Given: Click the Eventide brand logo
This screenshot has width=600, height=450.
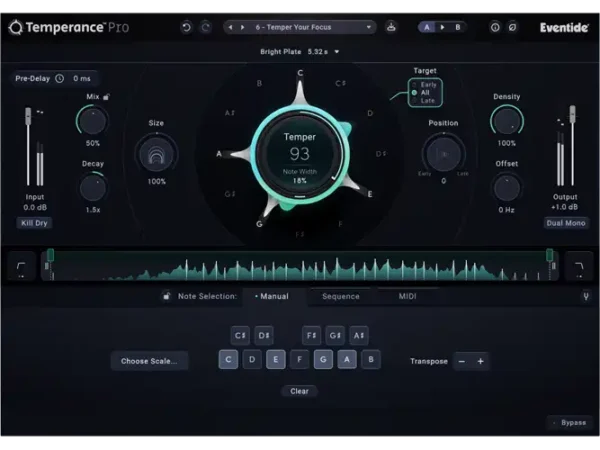Looking at the screenshot, I should click(564, 28).
